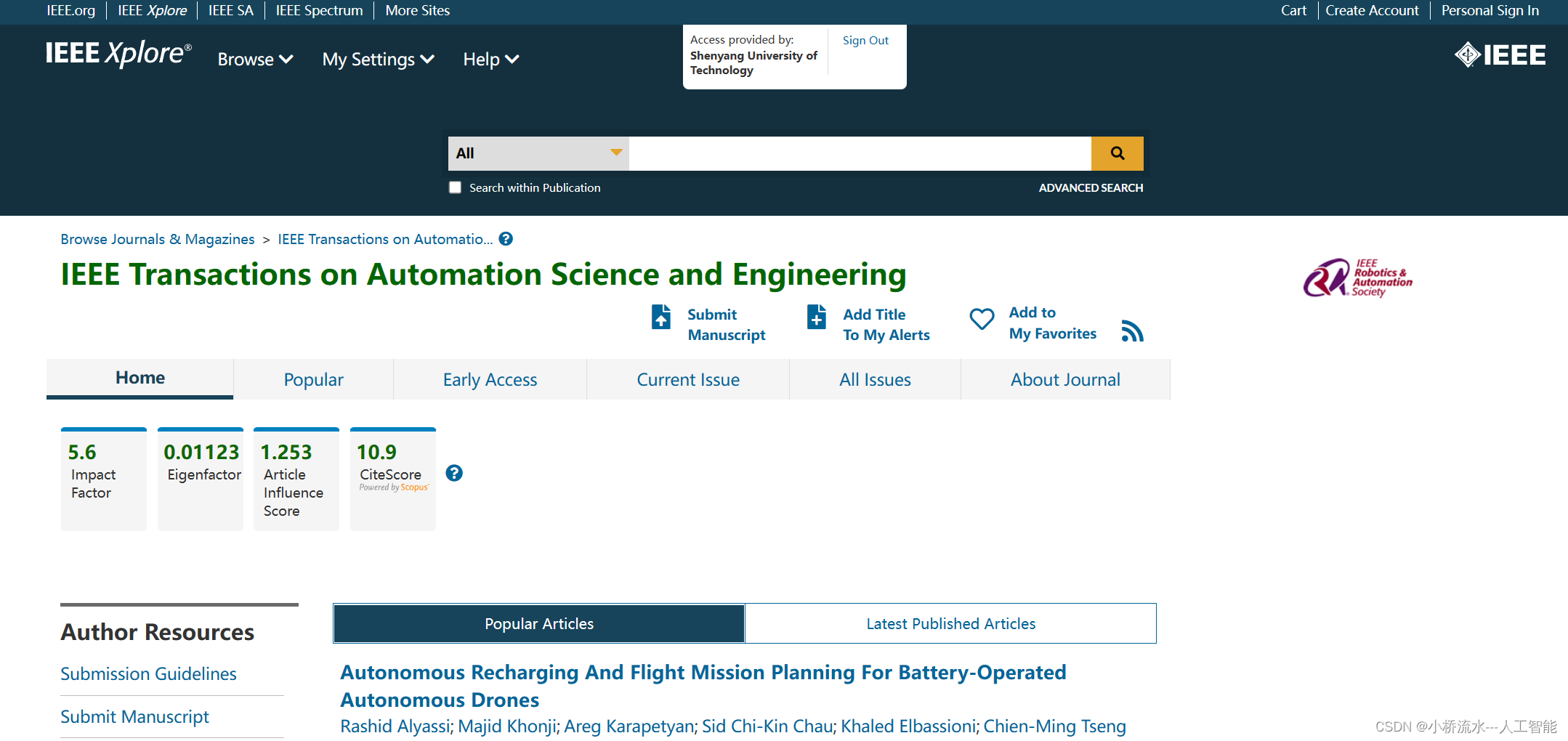Click the Submit Manuscript text link near title
Viewport: 1568px width, 741px height.
click(726, 325)
